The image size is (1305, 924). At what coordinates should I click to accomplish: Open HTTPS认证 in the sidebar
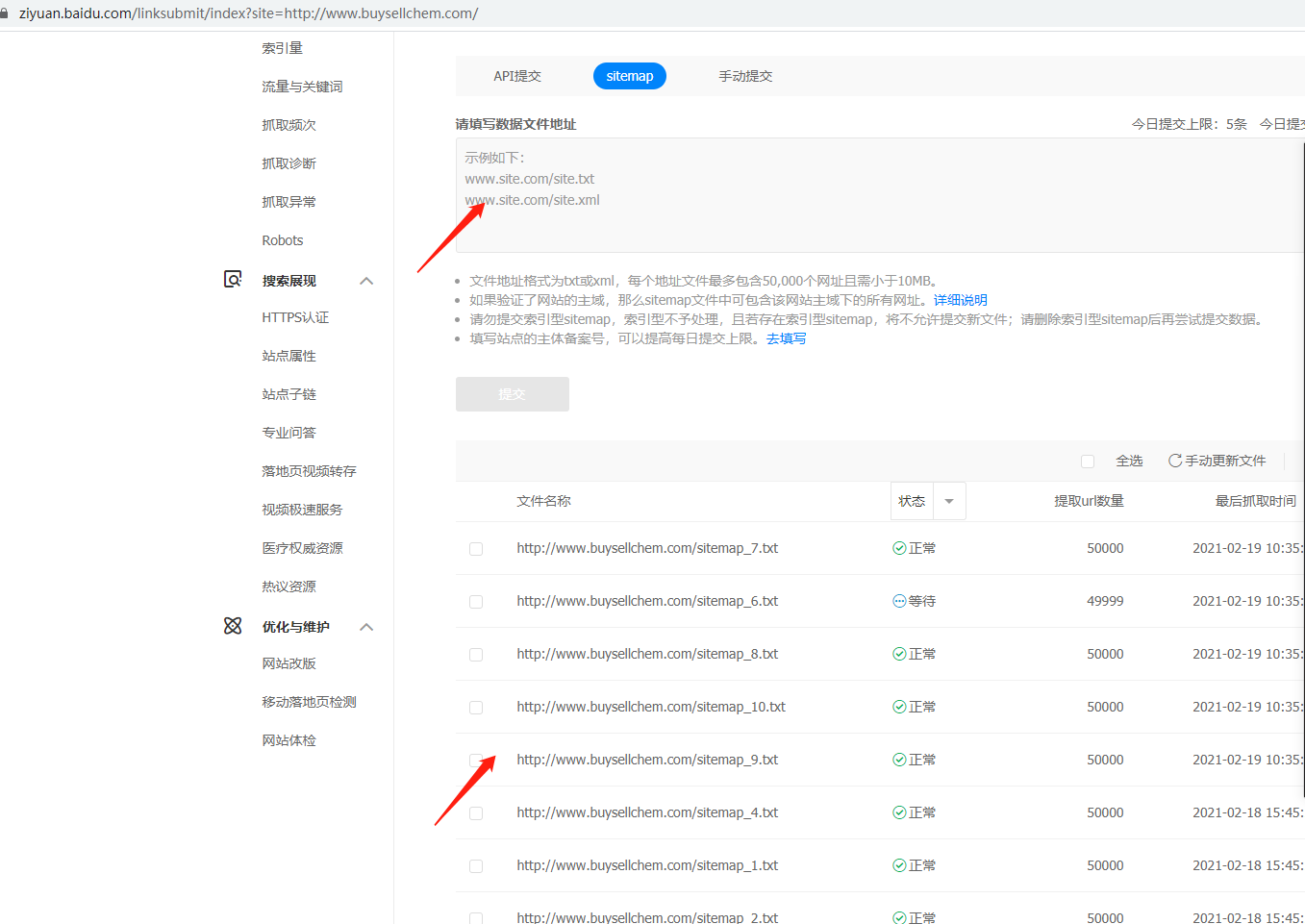(295, 317)
